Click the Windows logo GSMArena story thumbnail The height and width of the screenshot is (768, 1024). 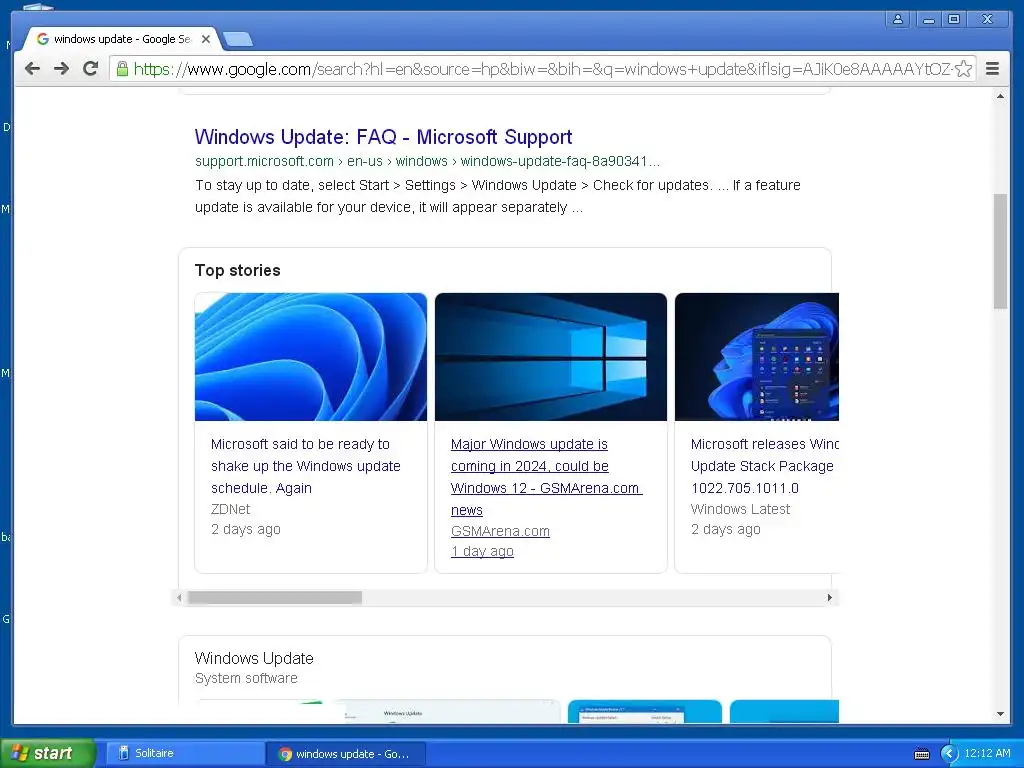tap(551, 357)
